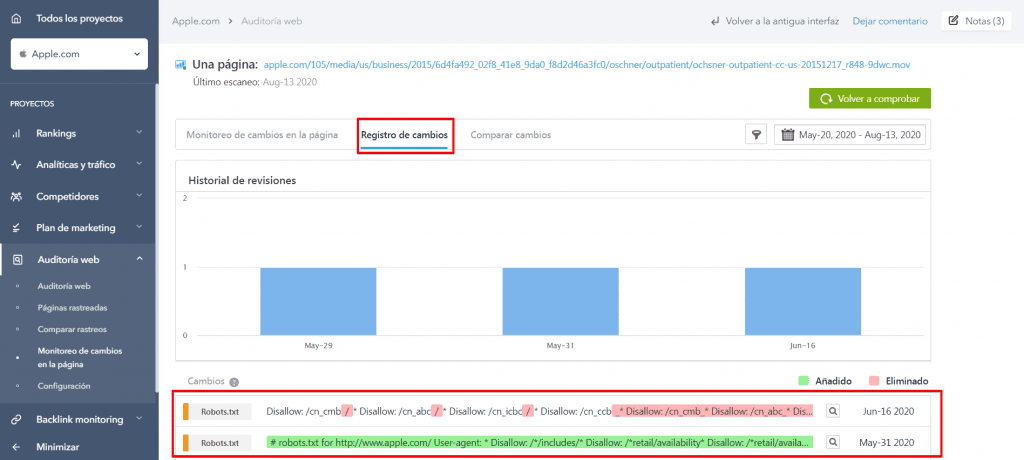Click the Backlink monitoring chain icon

pos(17,419)
